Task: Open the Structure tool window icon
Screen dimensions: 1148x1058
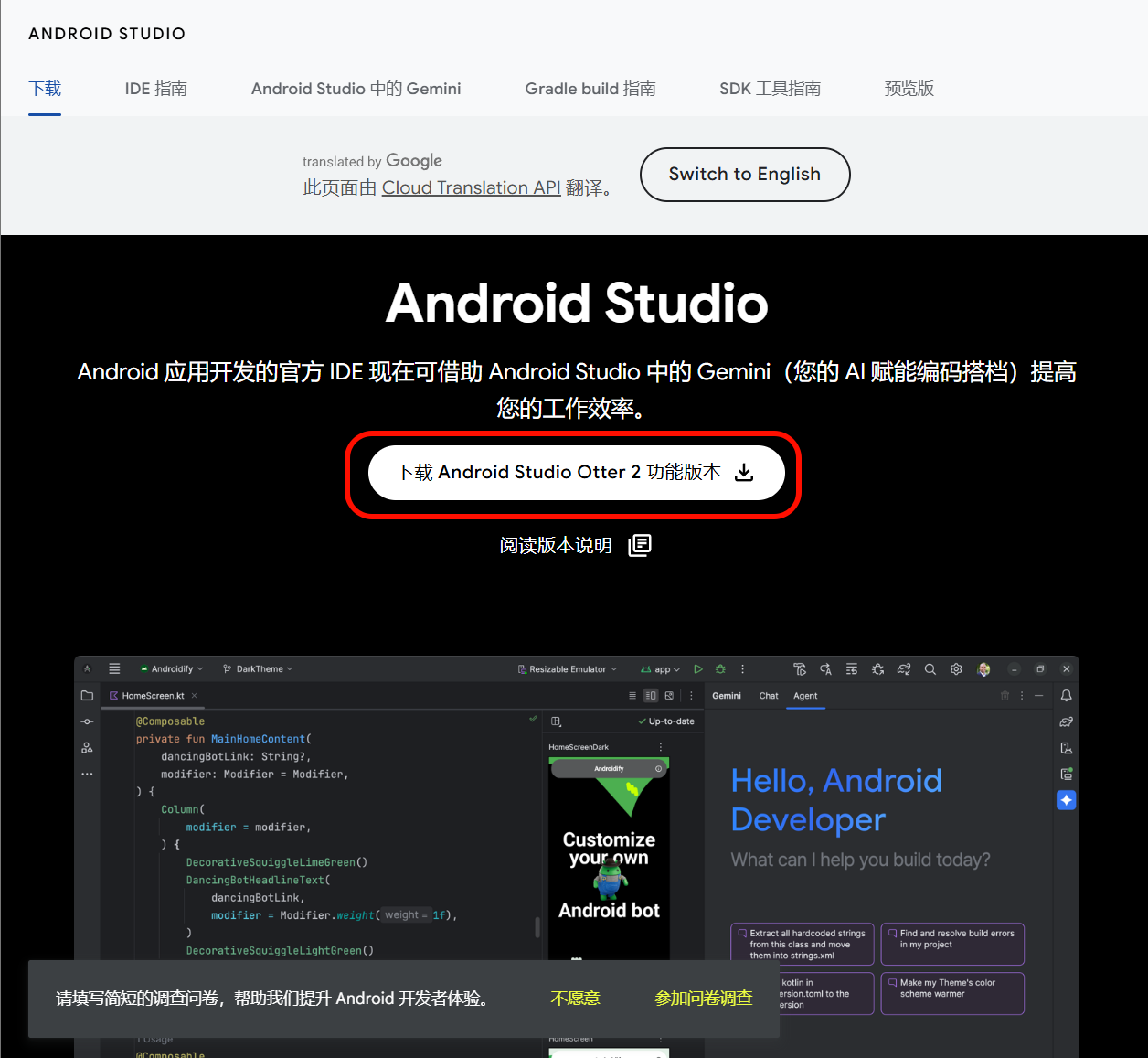Action: [x=87, y=747]
